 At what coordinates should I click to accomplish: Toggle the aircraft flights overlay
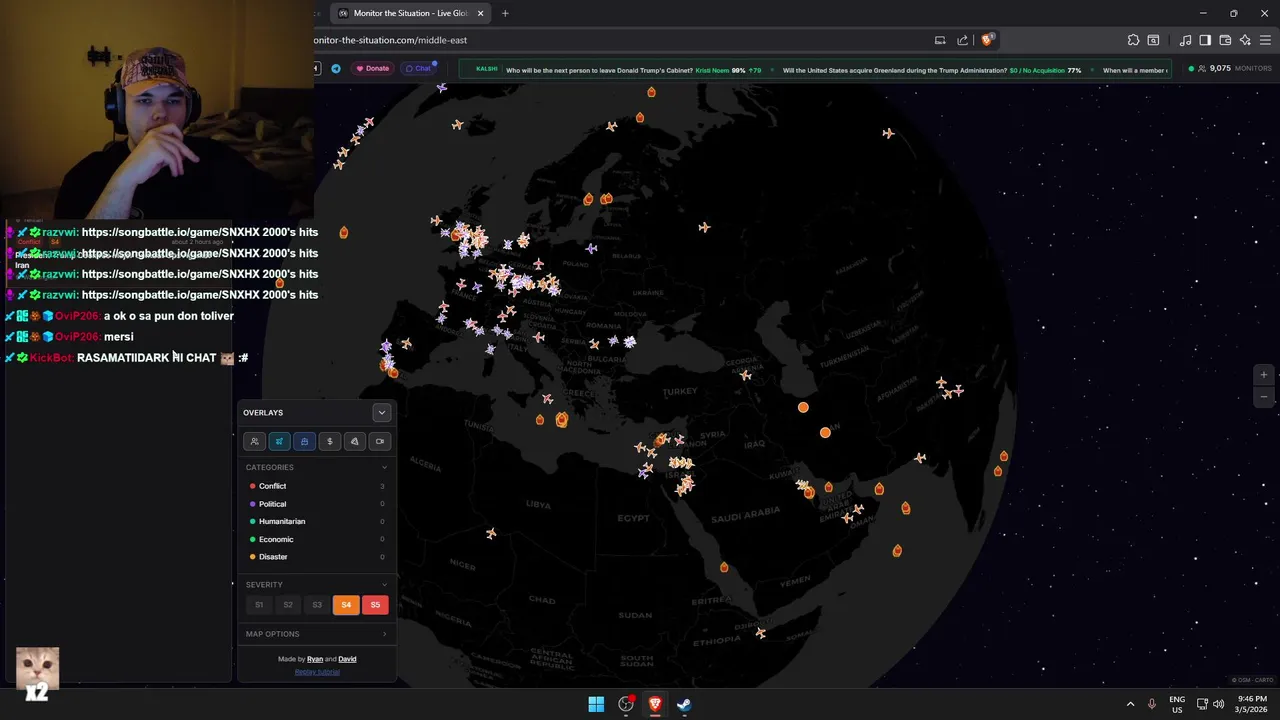(x=279, y=441)
